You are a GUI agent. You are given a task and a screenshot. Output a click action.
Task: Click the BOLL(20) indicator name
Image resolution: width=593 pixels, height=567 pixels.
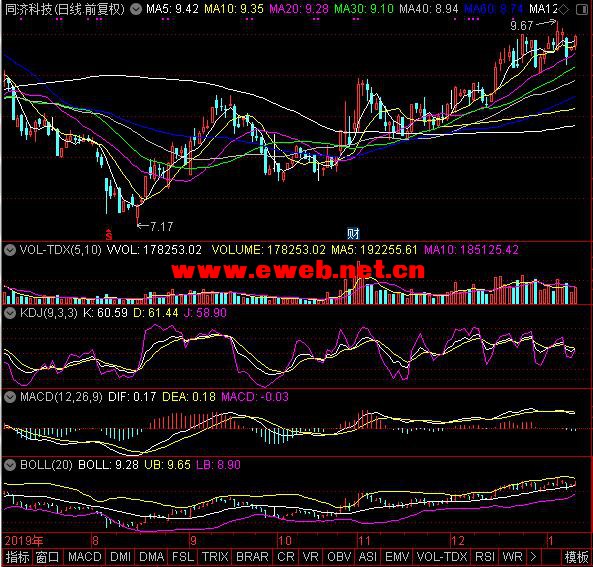tap(46, 465)
